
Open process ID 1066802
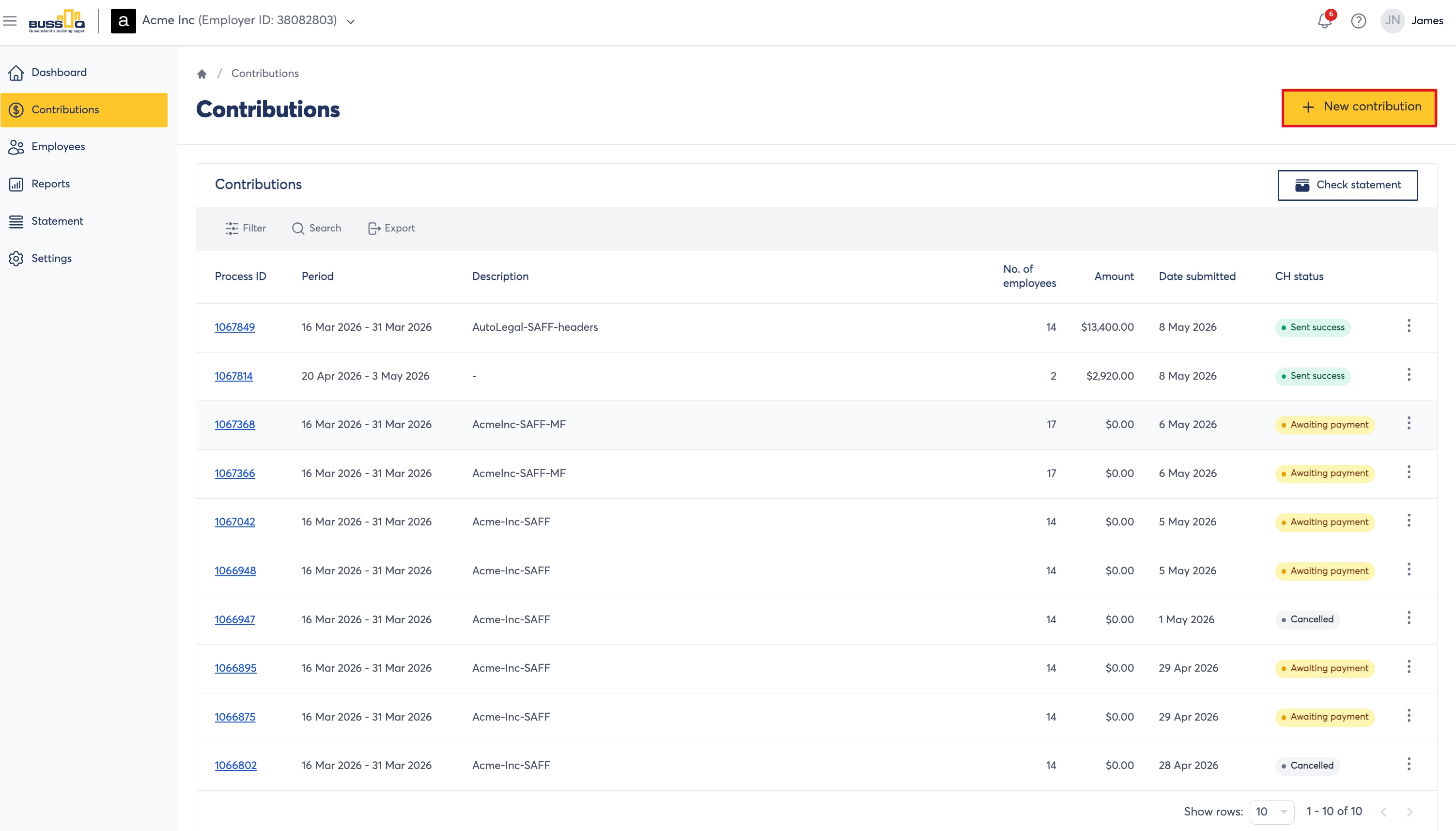(x=235, y=766)
